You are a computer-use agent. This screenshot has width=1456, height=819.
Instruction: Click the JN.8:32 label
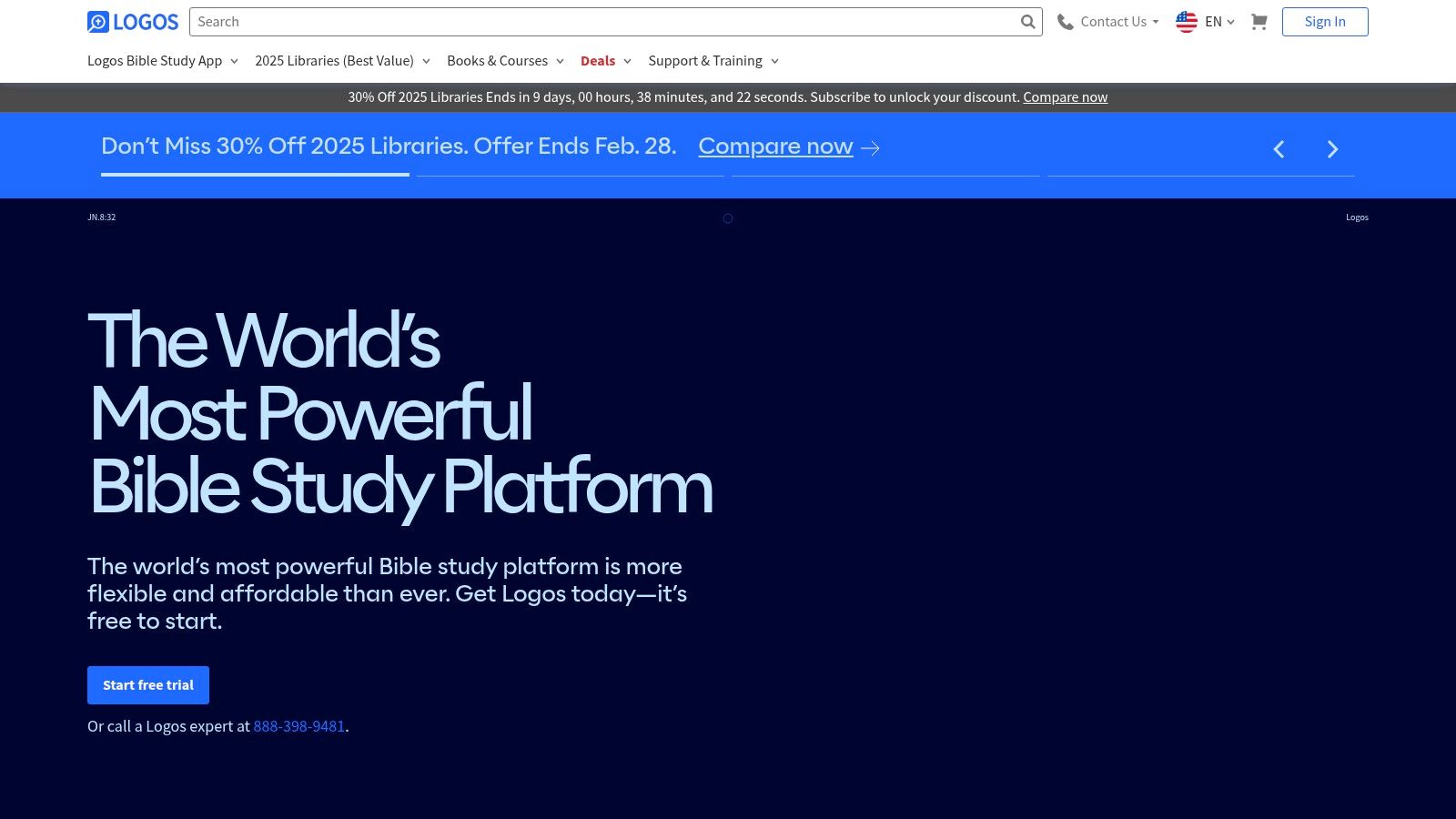(x=102, y=217)
